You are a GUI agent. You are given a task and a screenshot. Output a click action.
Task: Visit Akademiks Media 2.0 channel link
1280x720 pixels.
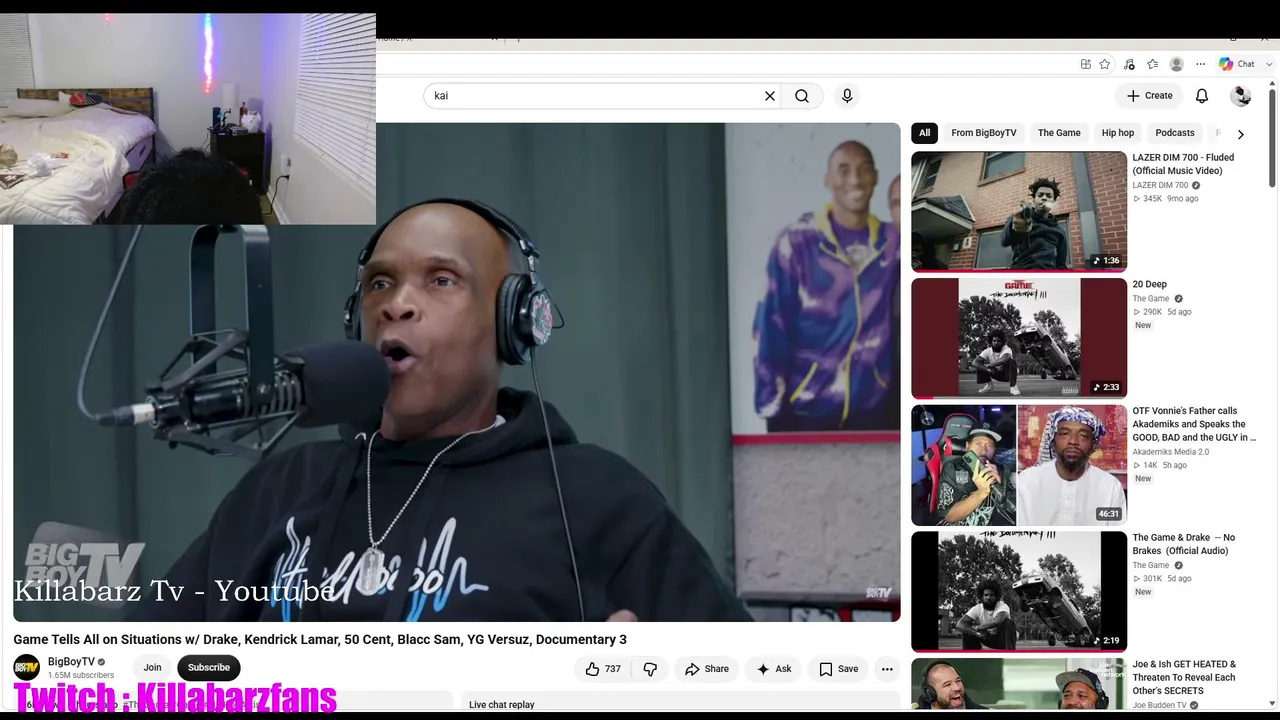(1171, 452)
